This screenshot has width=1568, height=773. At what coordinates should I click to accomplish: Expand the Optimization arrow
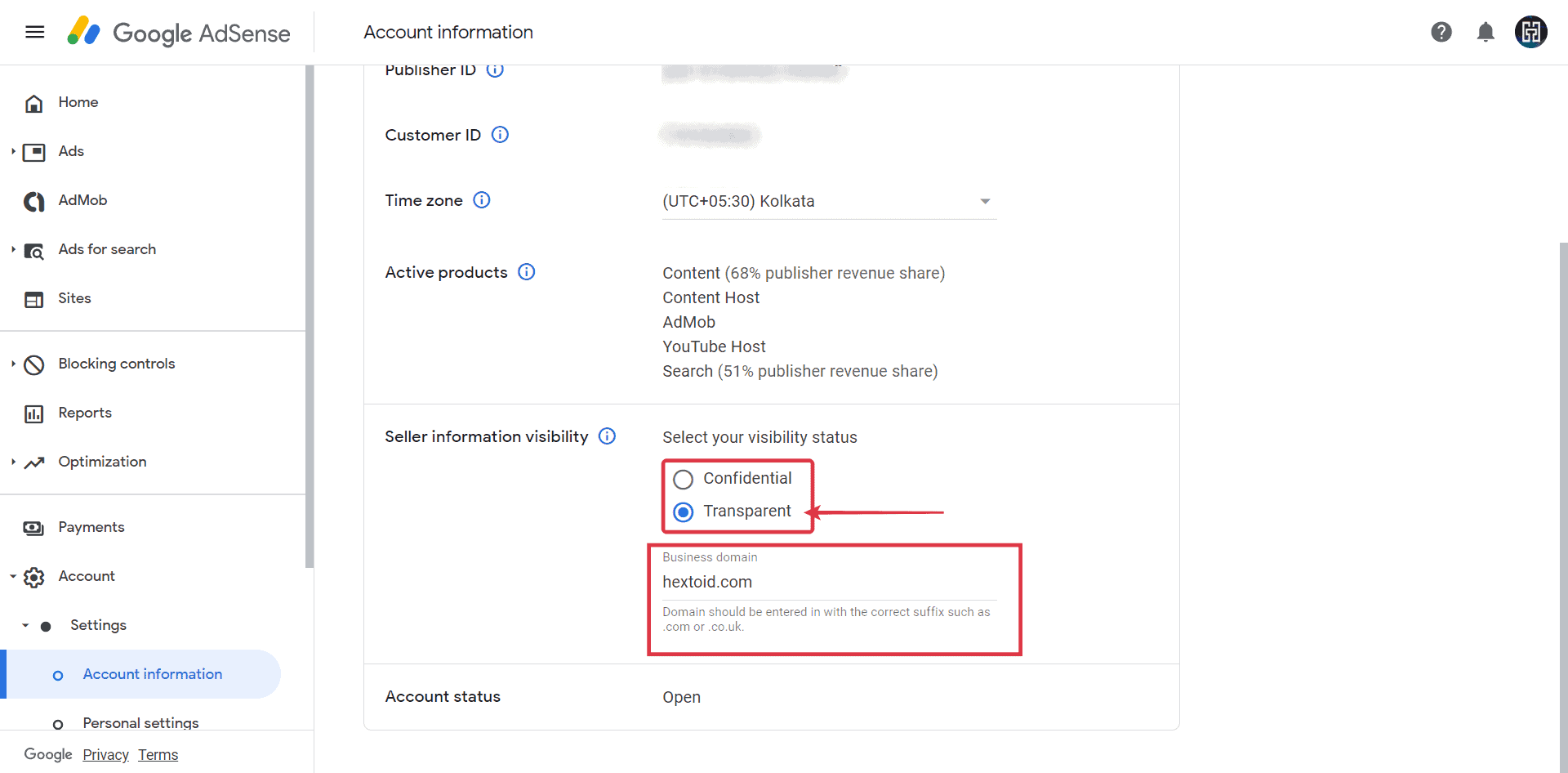click(x=13, y=462)
